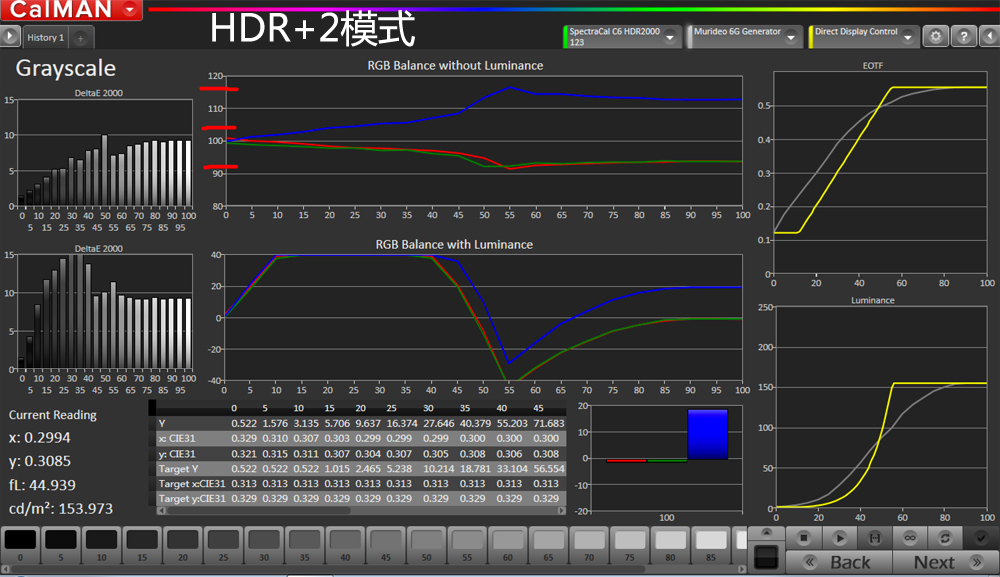
Task: Select the 25 grayscale patch
Action: (223, 545)
